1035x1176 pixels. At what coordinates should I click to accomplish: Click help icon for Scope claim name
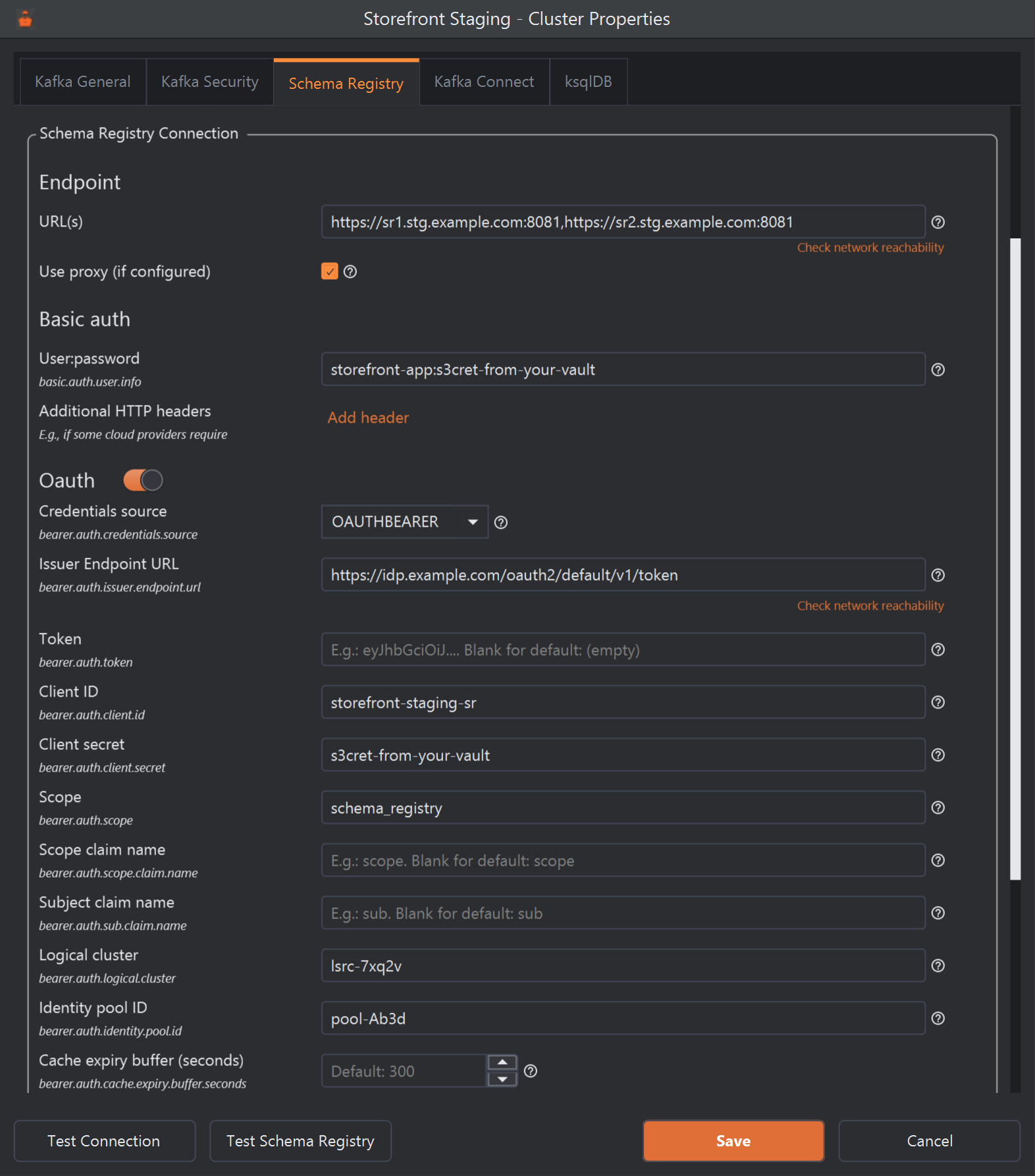tap(938, 860)
